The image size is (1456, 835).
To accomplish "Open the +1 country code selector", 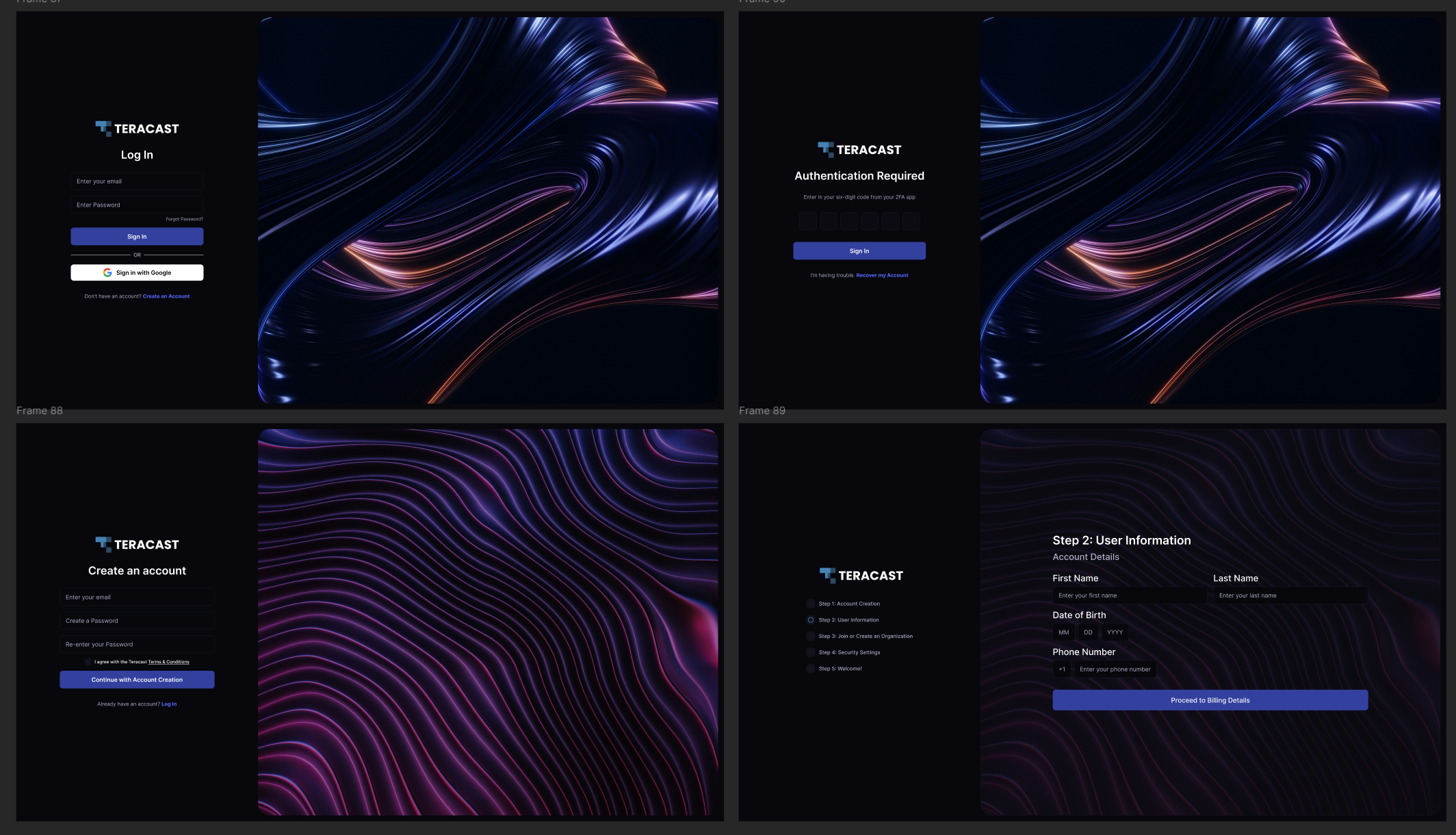I will [1061, 669].
